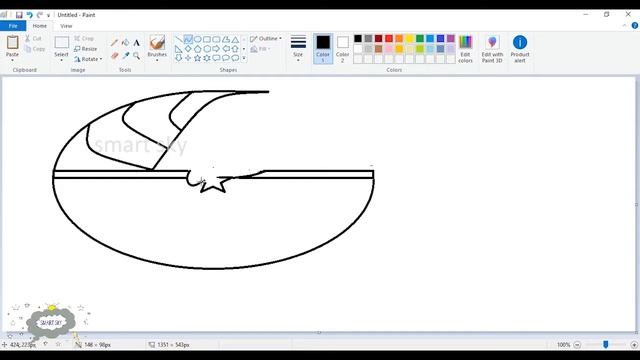The image size is (640, 360).
Task: Open the Select dropdown arrow
Action: pos(61,60)
